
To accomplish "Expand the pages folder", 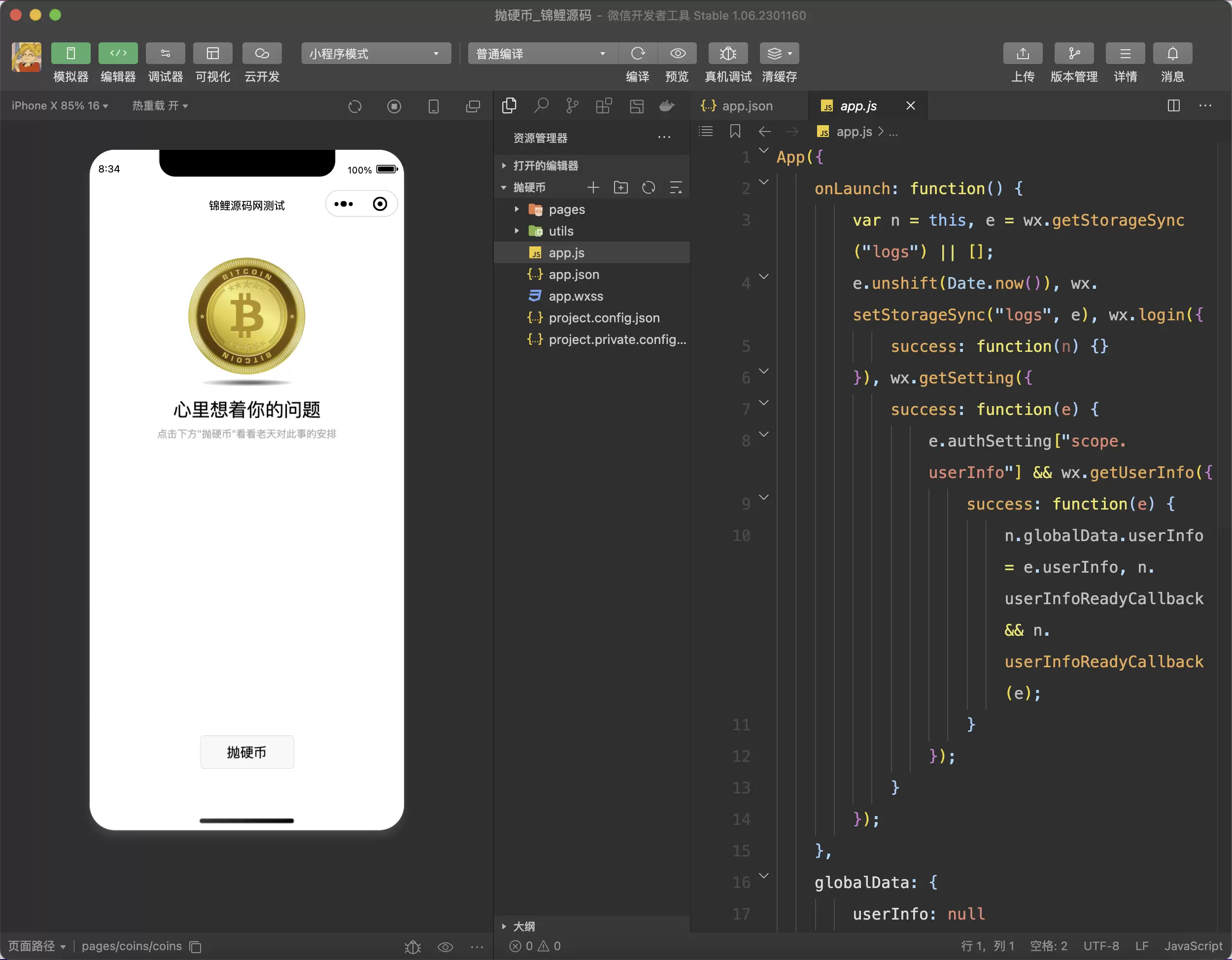I will pyautogui.click(x=592, y=209).
